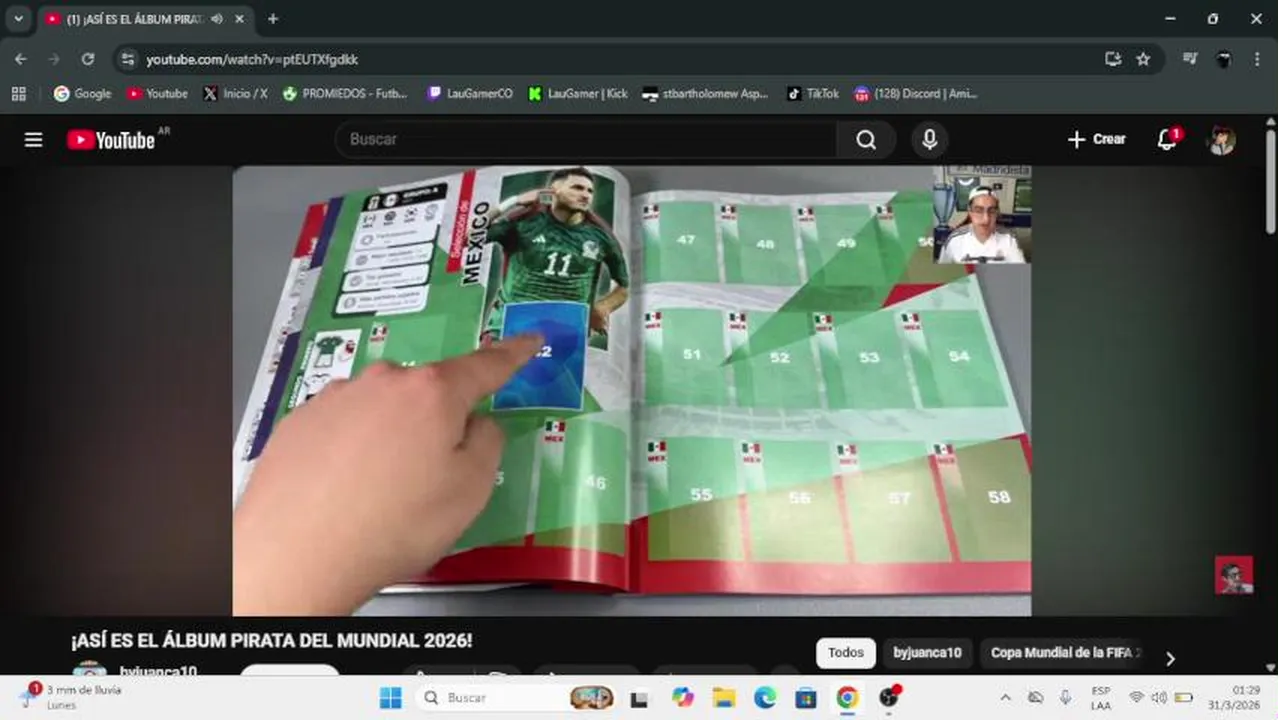1278x720 pixels.
Task: Open the Youtube bookmark
Action: pyautogui.click(x=157, y=93)
